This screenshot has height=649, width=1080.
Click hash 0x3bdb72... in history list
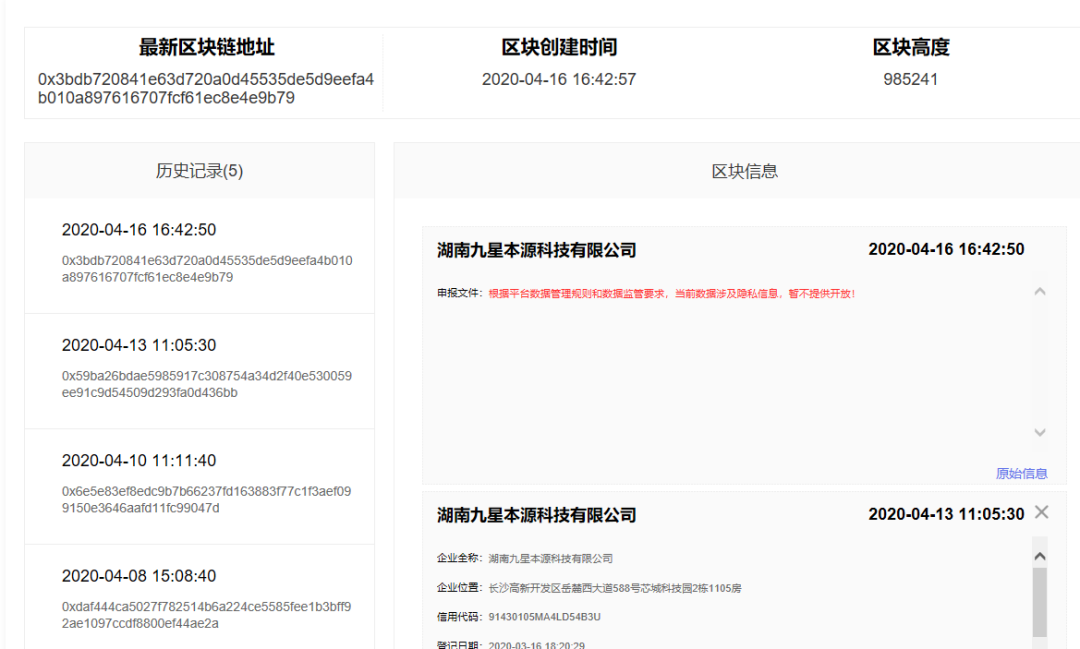[207, 269]
